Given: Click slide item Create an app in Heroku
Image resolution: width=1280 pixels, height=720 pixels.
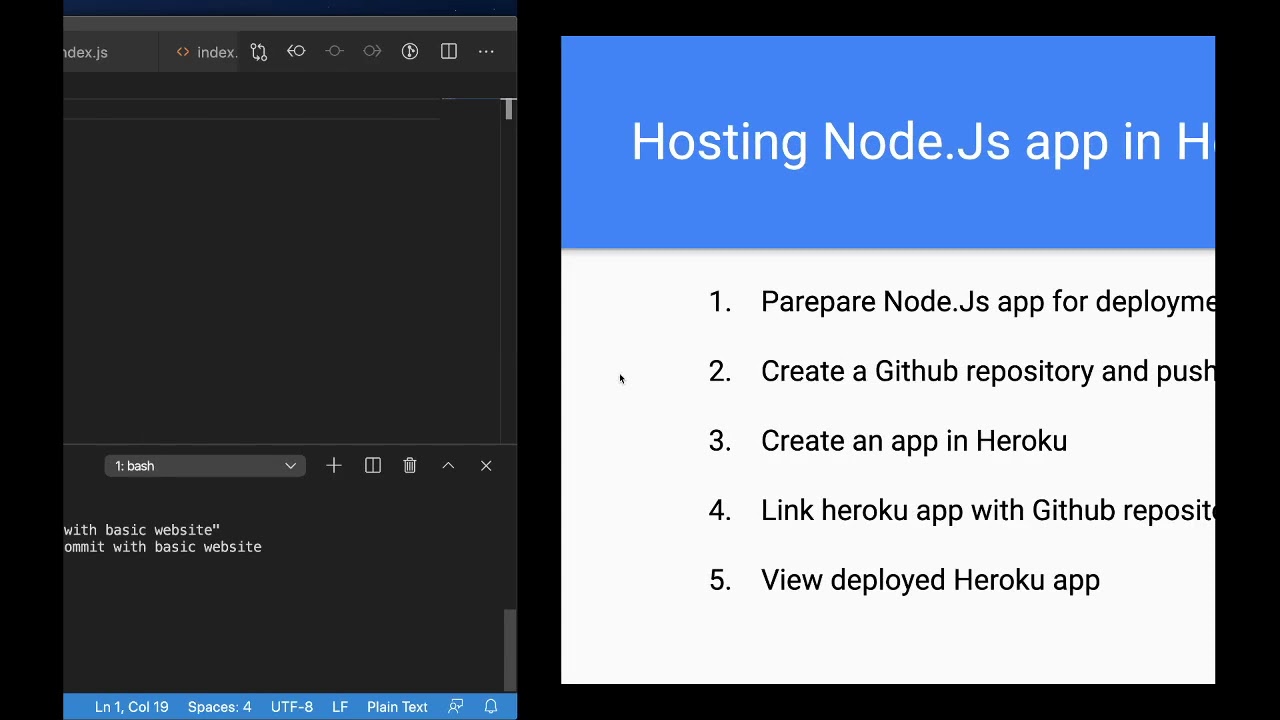Looking at the screenshot, I should (914, 441).
